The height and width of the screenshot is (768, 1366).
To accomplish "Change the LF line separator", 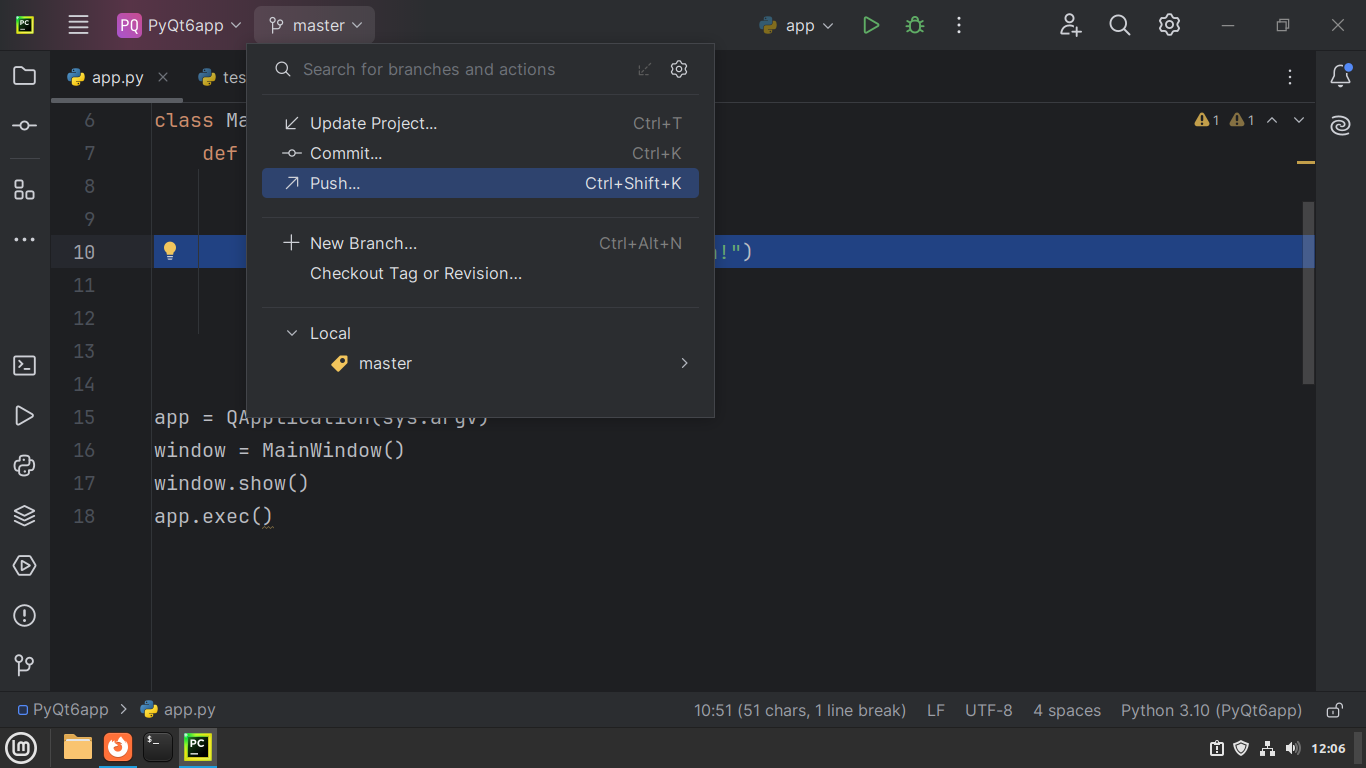I will (936, 710).
